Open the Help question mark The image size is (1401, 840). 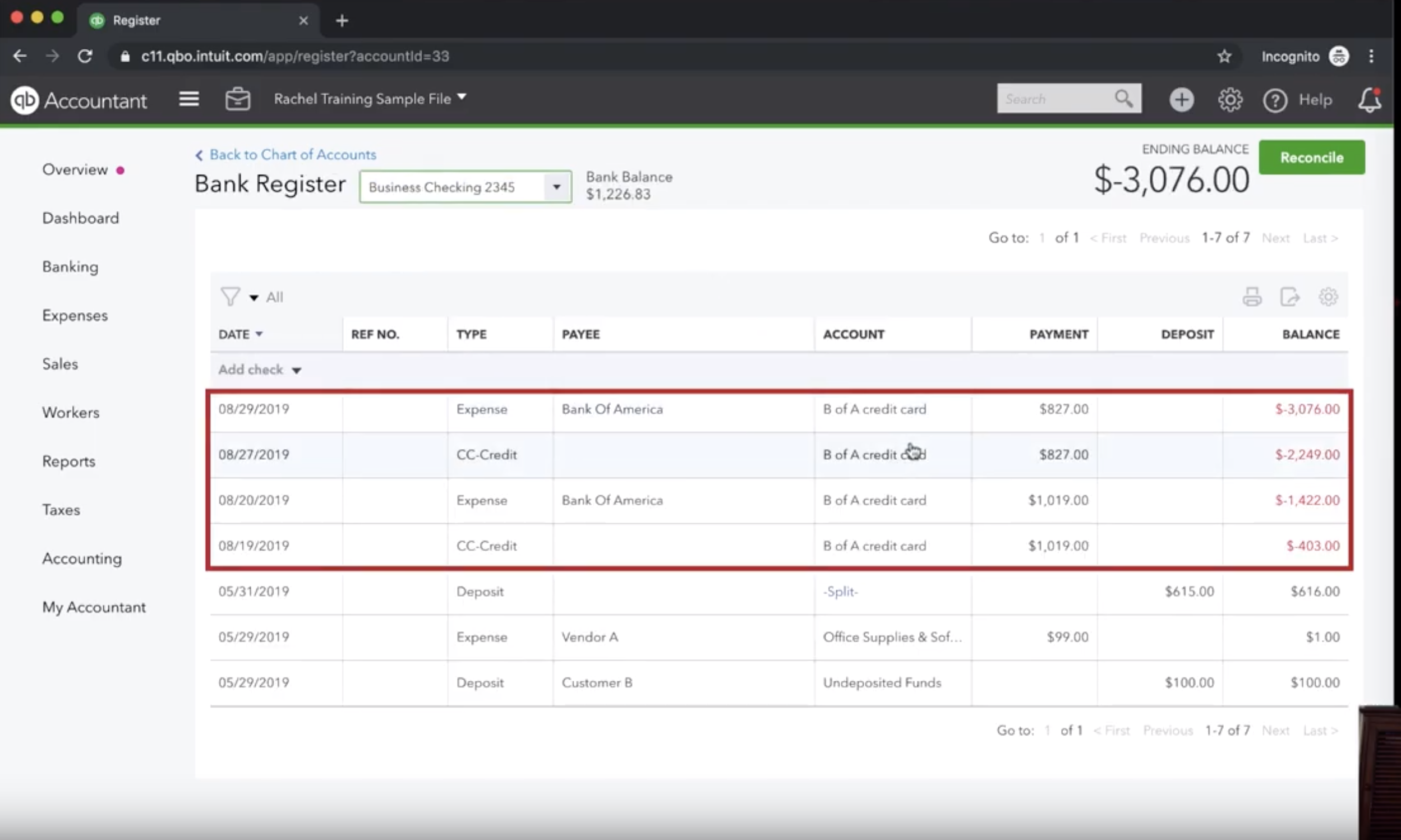click(1275, 100)
